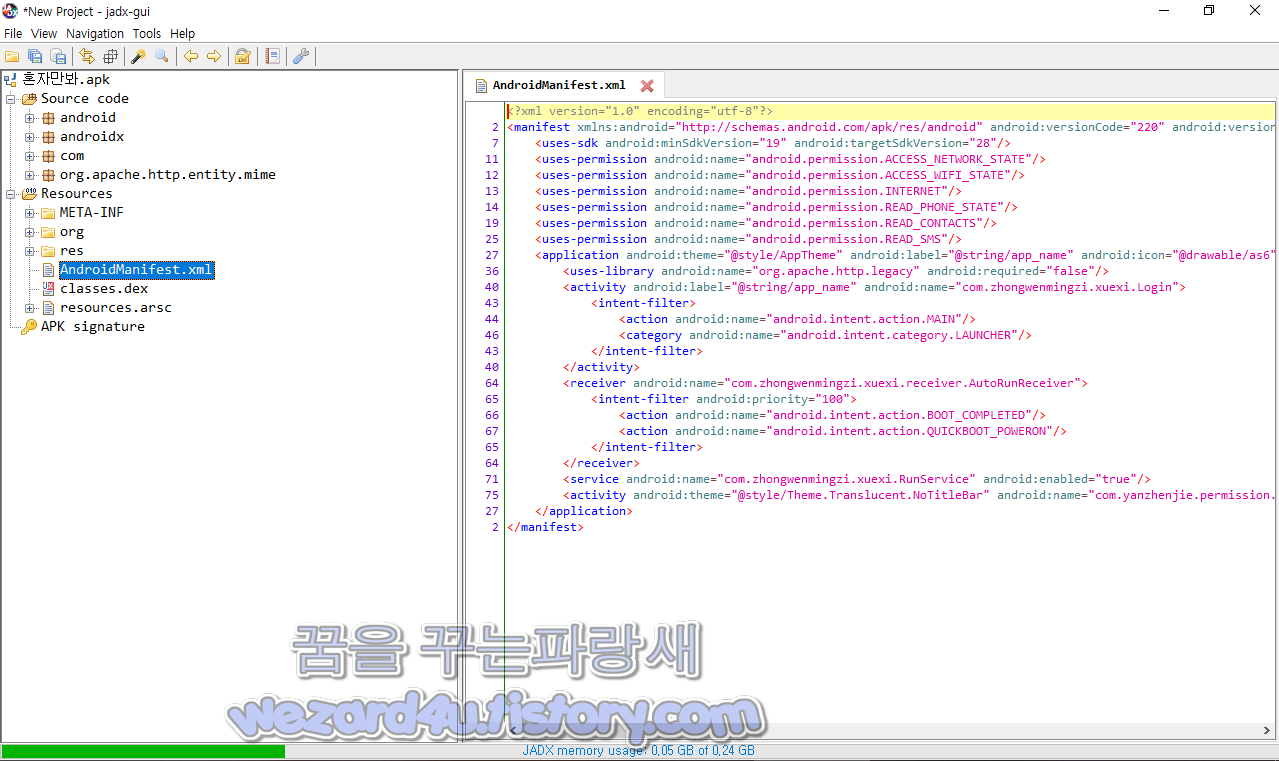Open the Tools menu

pos(147,33)
